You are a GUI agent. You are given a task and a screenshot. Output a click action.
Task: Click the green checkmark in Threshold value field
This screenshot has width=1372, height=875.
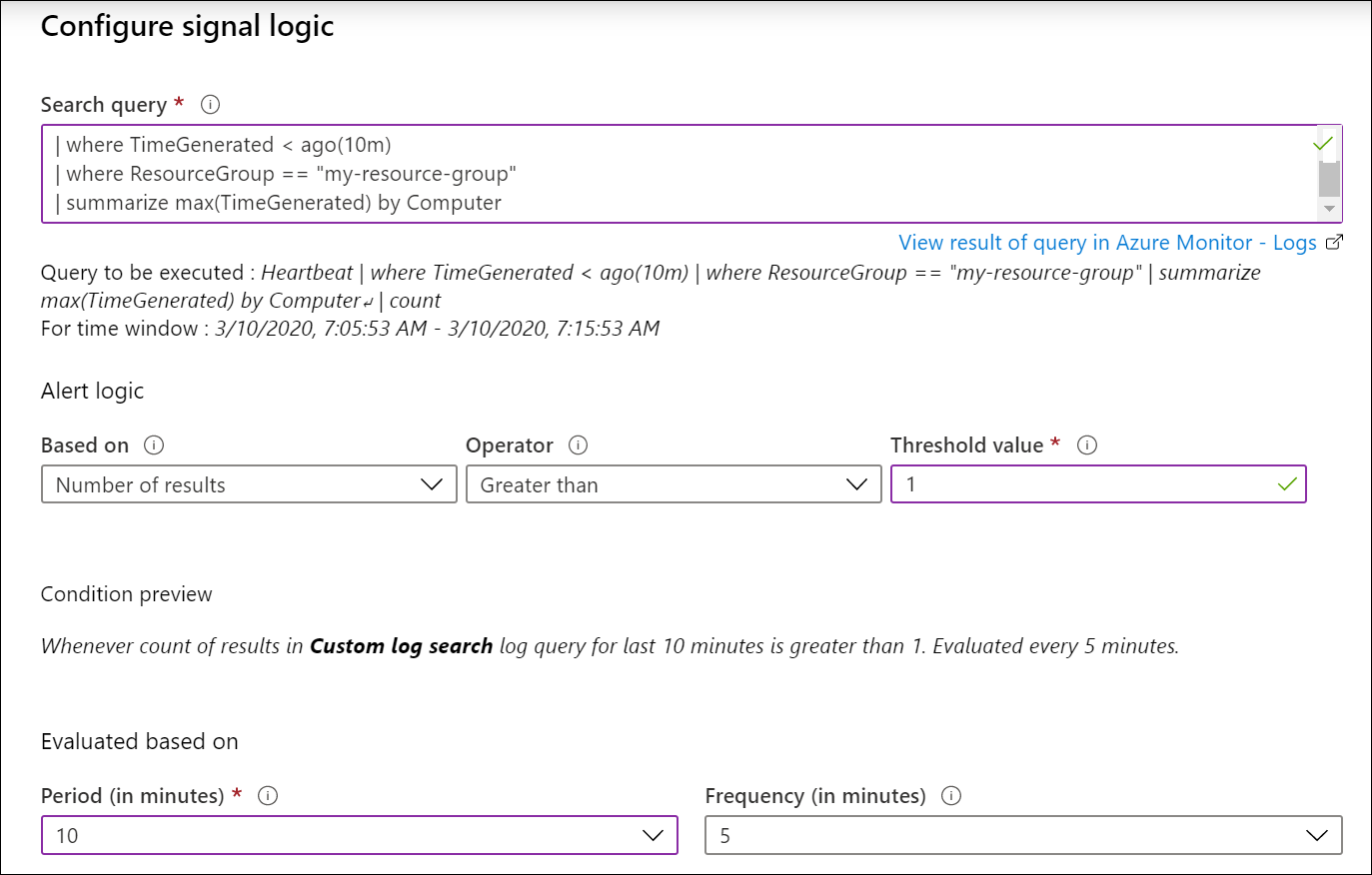[x=1287, y=484]
